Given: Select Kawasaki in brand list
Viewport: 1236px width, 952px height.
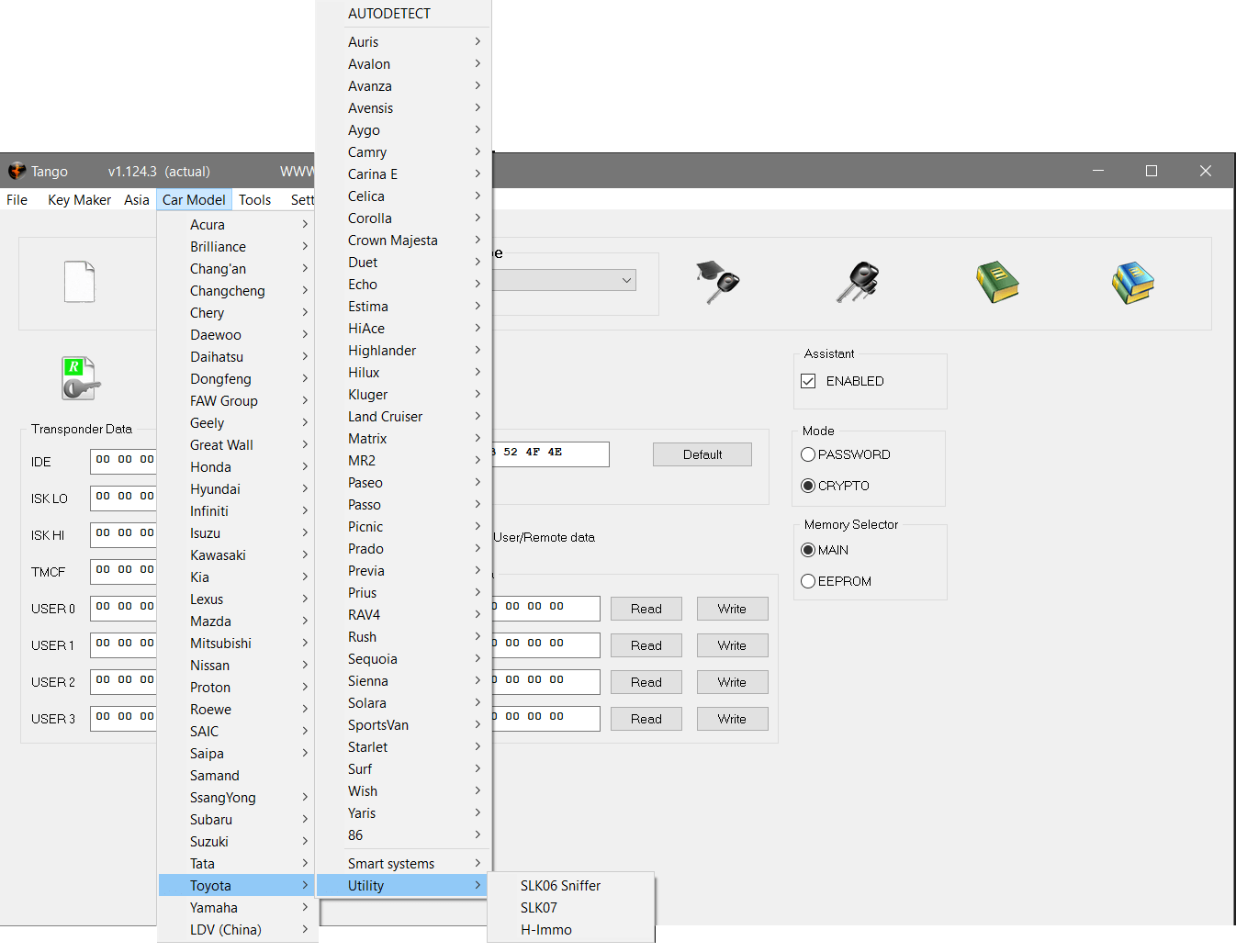Looking at the screenshot, I should (x=238, y=555).
